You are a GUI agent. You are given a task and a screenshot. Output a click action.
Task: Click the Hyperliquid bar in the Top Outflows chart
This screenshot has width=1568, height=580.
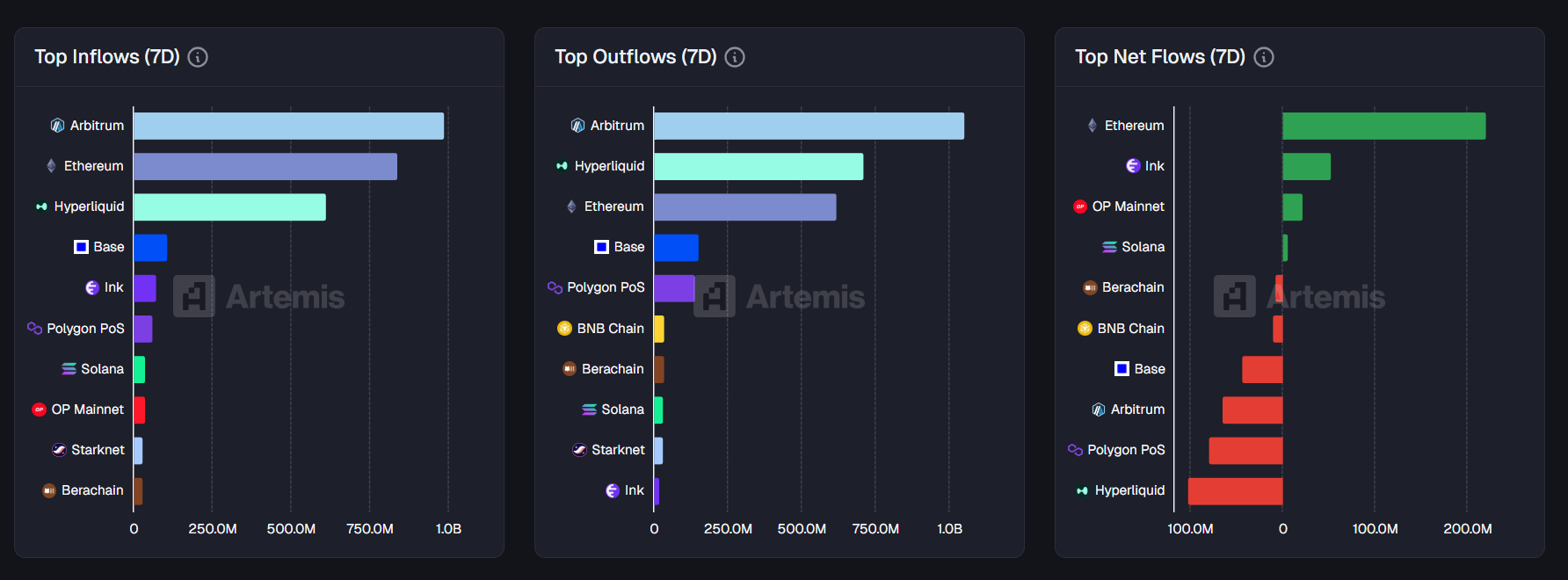point(758,166)
